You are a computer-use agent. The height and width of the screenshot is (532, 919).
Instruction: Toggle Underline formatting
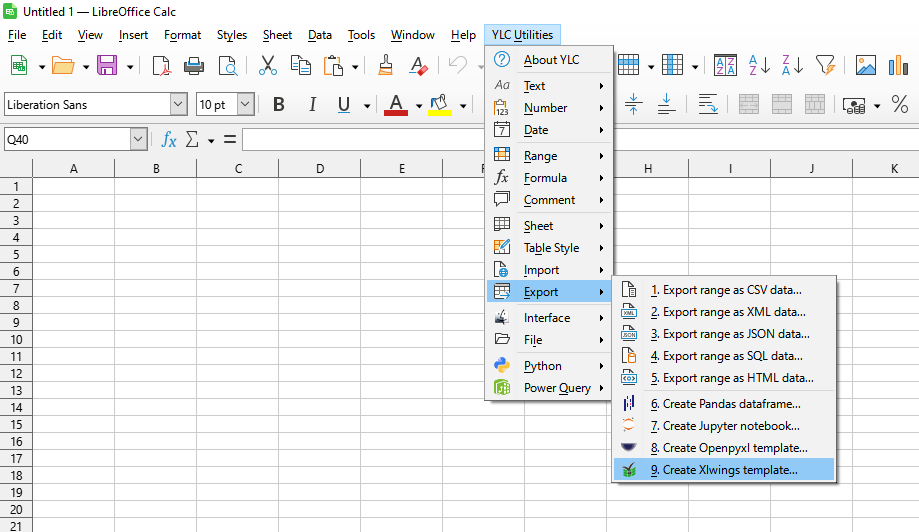click(x=344, y=105)
